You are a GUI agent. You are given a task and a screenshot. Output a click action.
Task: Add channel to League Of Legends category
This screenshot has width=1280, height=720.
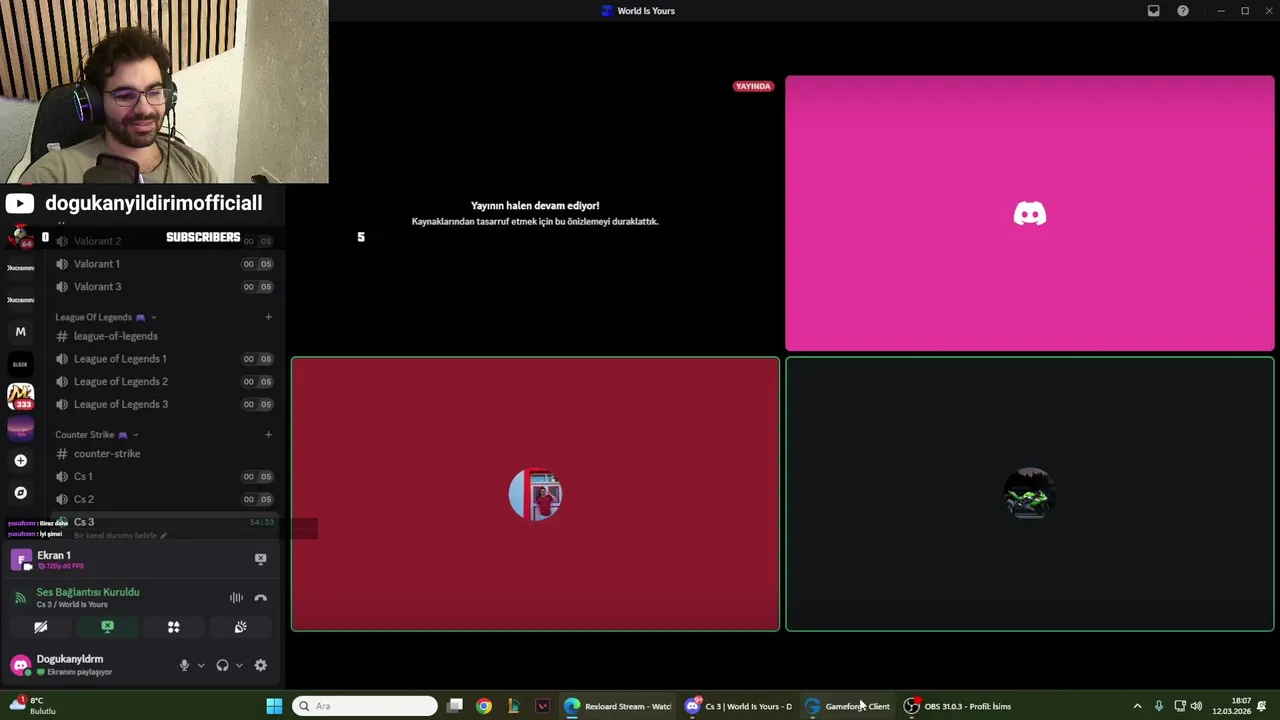268,317
